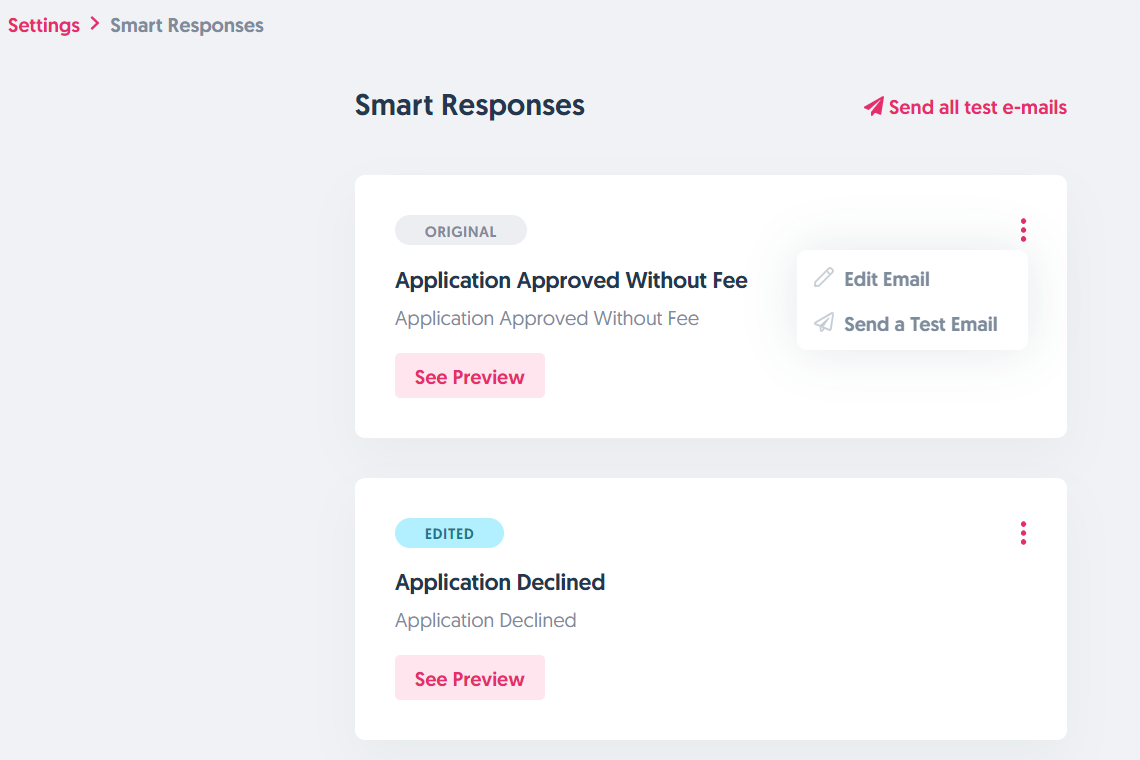This screenshot has width=1140, height=760.
Task: Click the EDITED status badge
Action: (449, 533)
